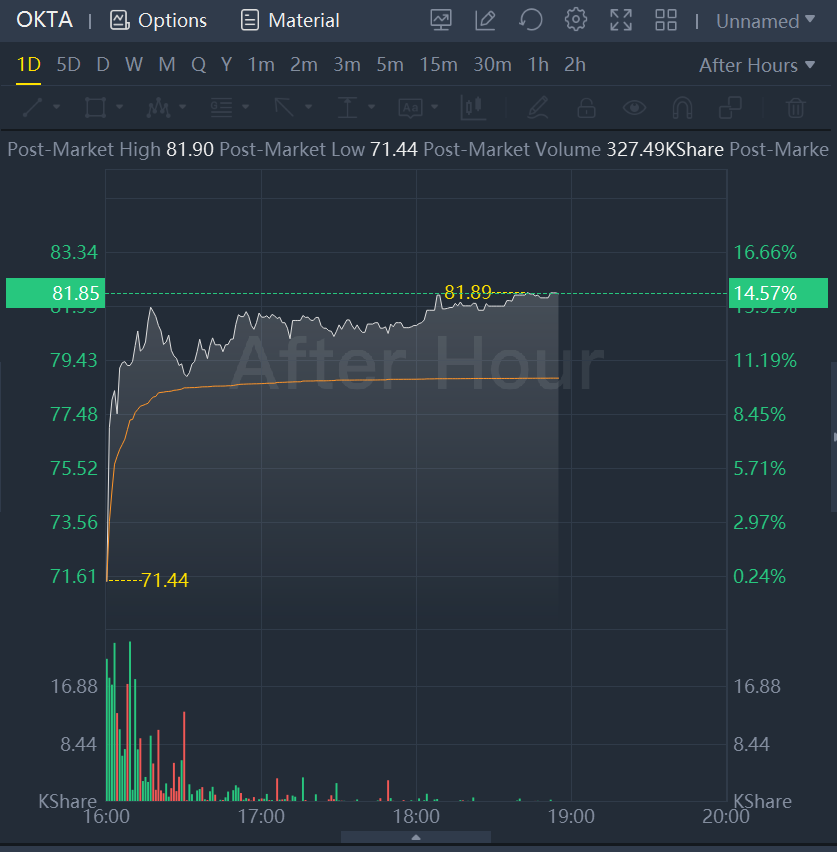Toggle drawings visibility eye icon
The height and width of the screenshot is (852, 837).
coord(634,107)
